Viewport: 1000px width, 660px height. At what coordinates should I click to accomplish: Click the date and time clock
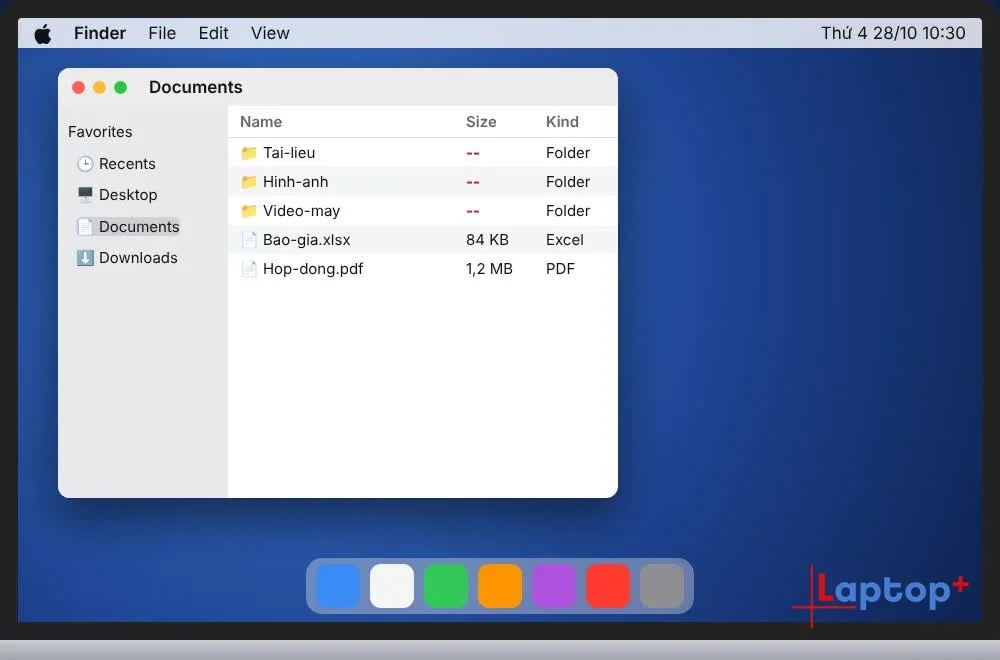pyautogui.click(x=893, y=33)
